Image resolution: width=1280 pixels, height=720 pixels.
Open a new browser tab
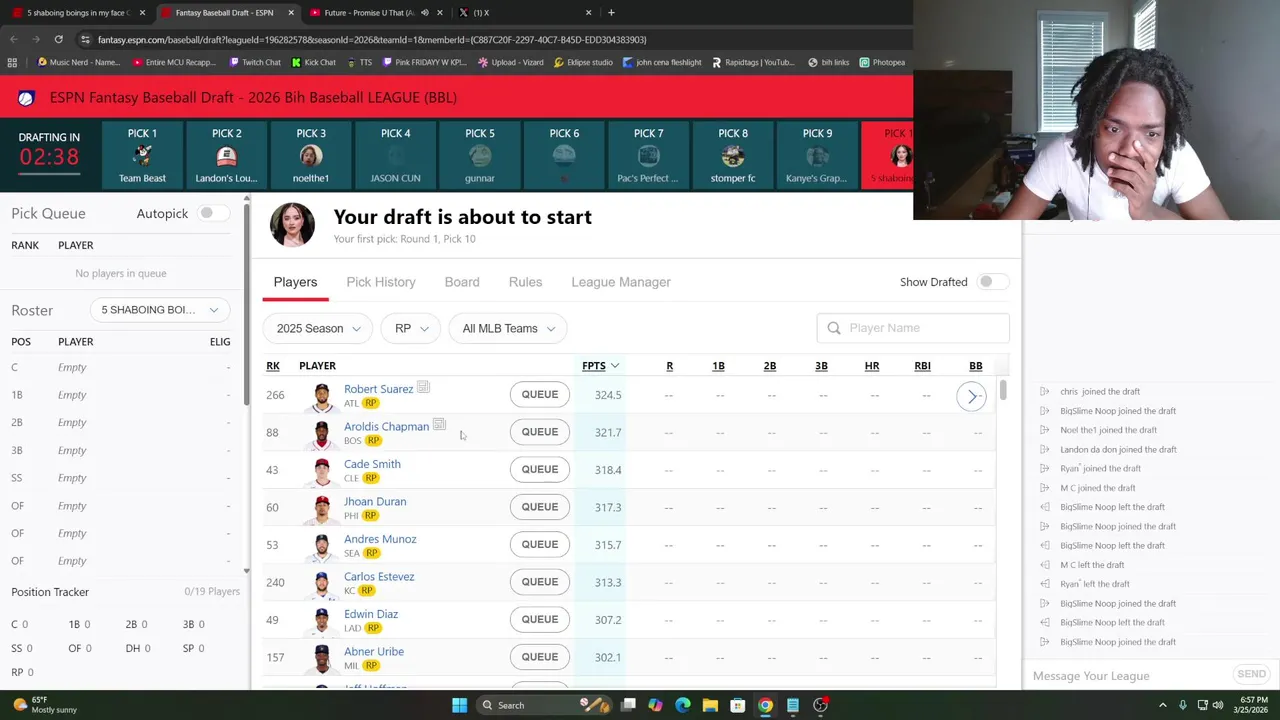pyautogui.click(x=611, y=12)
